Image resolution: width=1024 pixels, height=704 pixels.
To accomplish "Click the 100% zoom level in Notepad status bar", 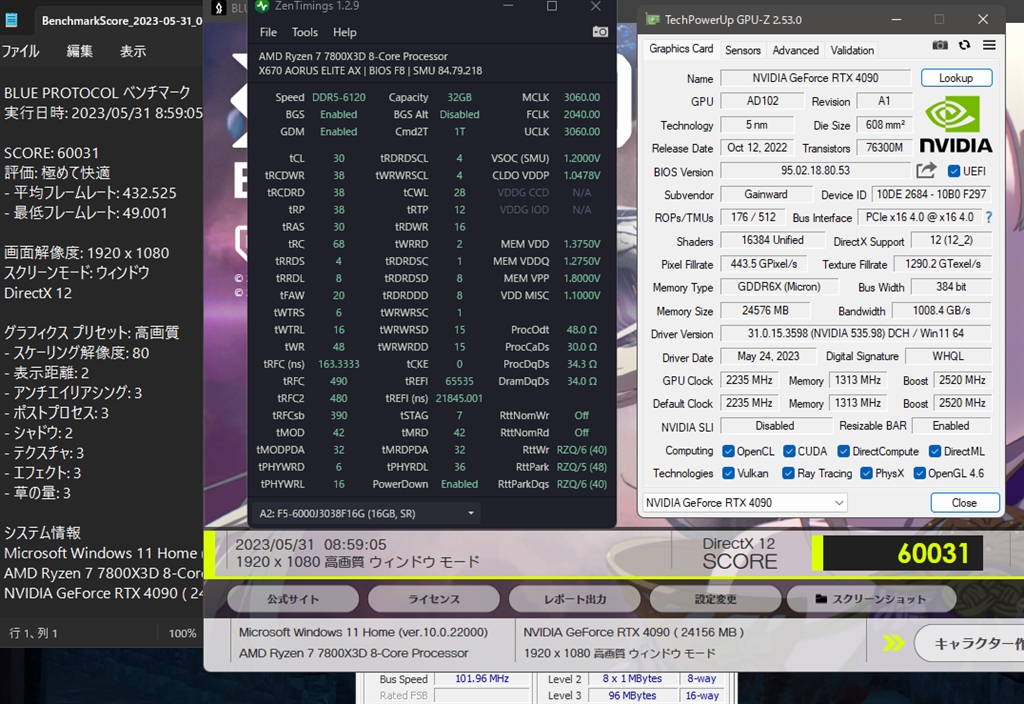I will point(182,633).
